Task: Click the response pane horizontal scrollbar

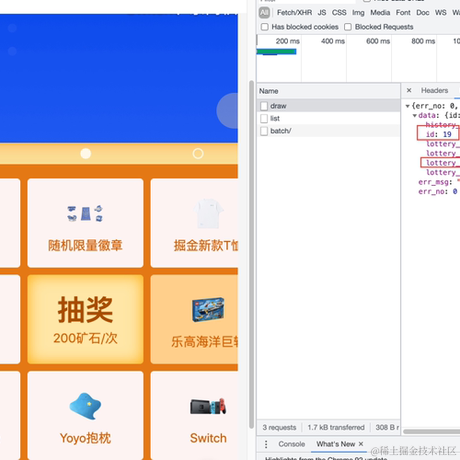Action: point(431,431)
